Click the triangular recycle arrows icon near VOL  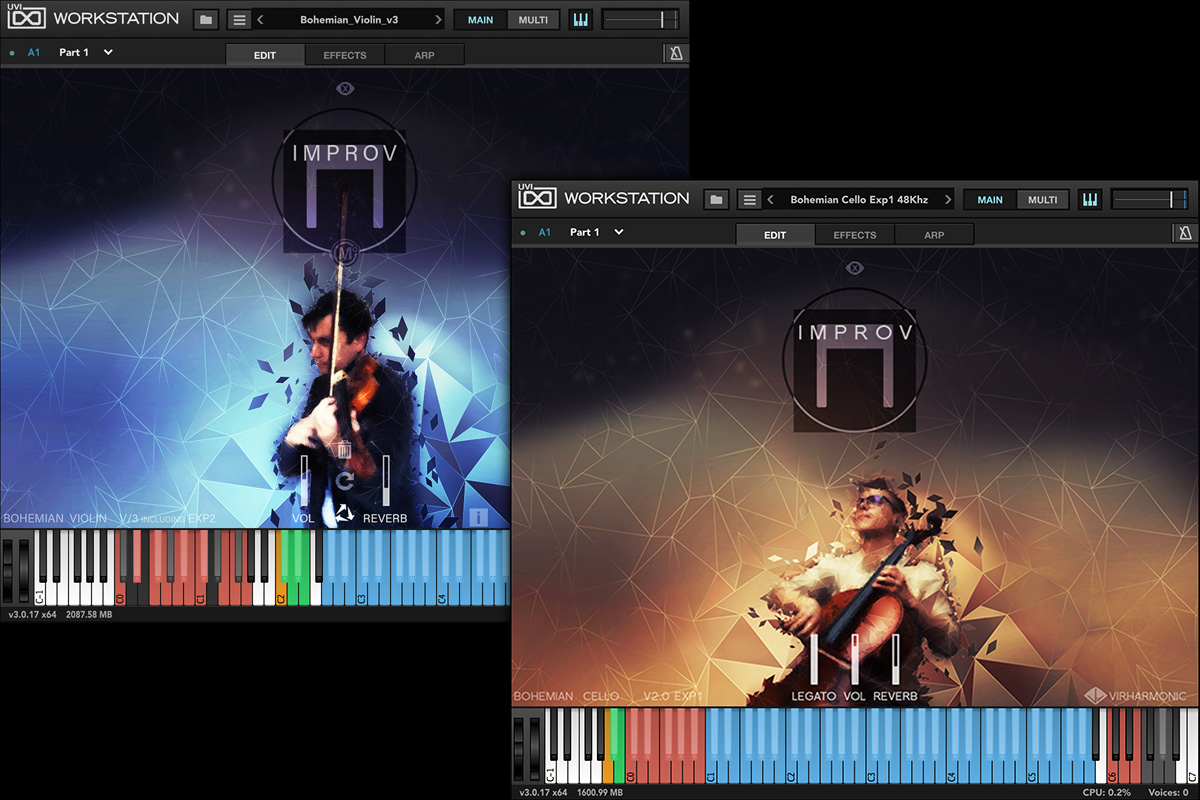(x=344, y=514)
